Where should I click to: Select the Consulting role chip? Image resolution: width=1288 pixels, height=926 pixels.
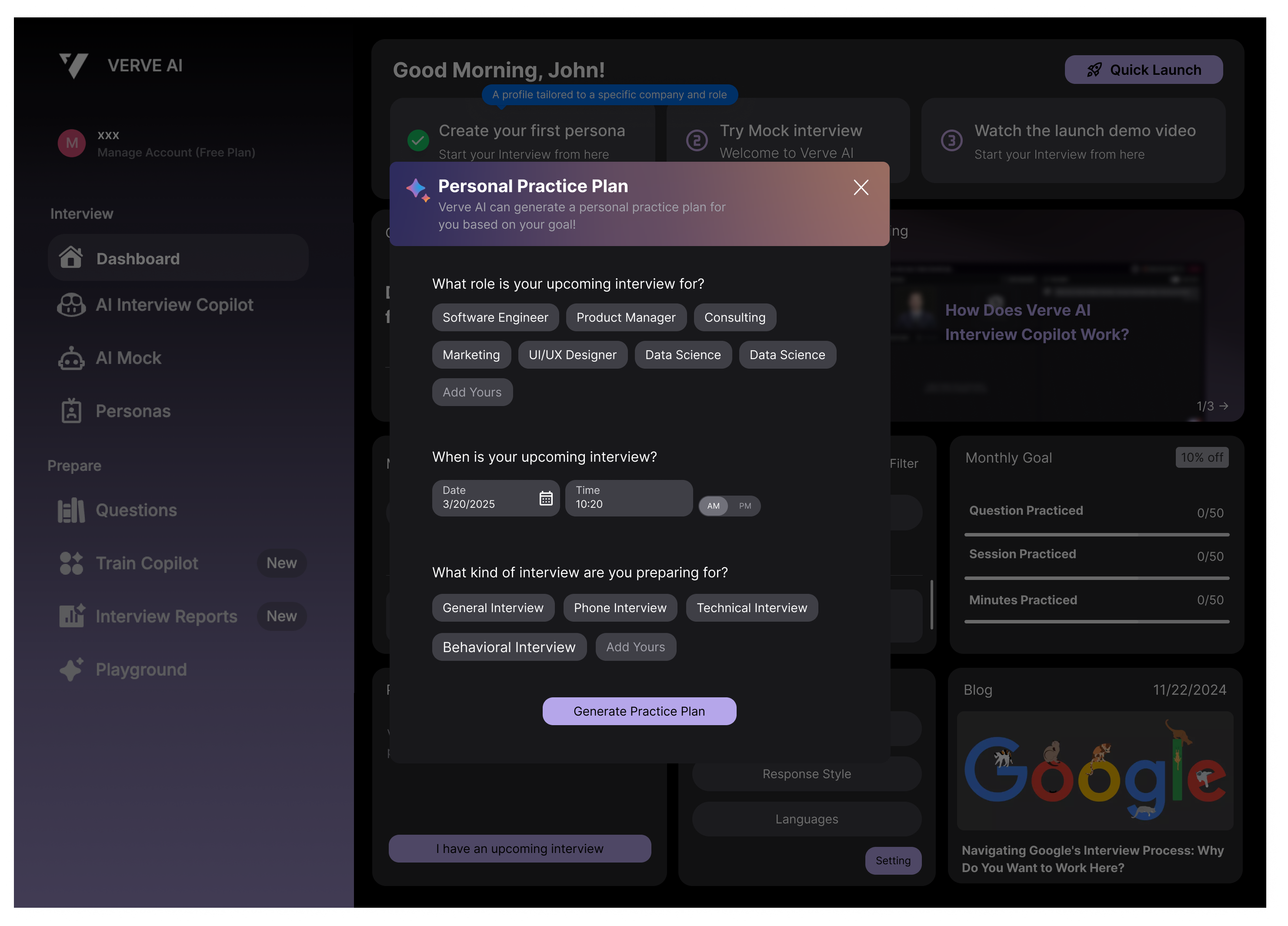[735, 318]
